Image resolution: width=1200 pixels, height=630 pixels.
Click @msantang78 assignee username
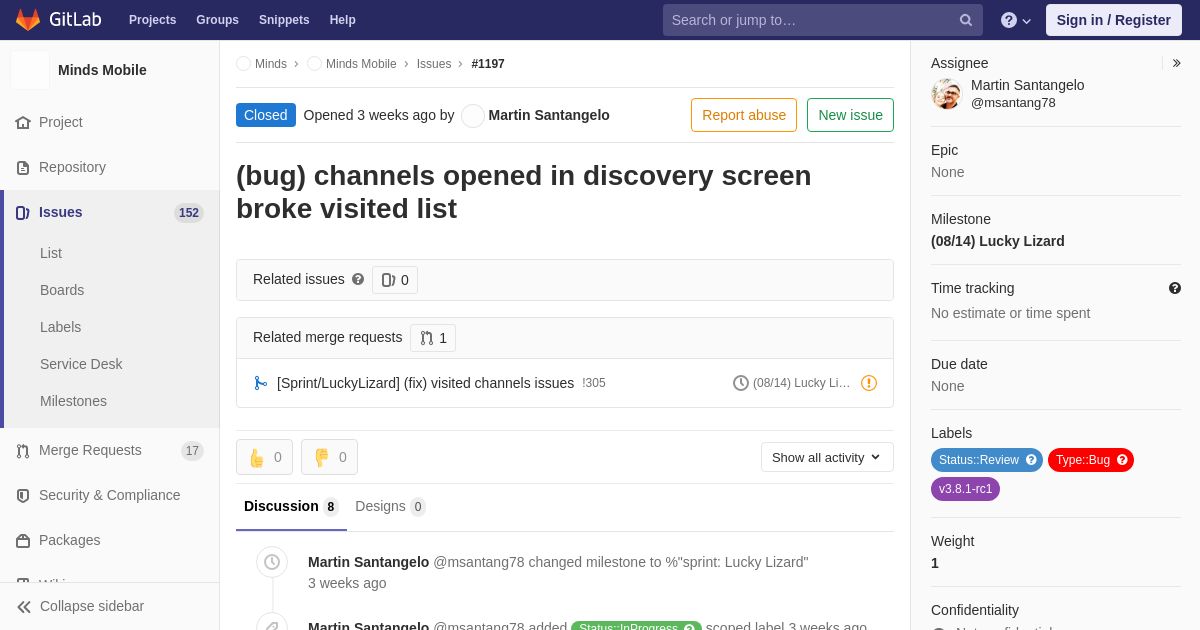tap(1013, 103)
